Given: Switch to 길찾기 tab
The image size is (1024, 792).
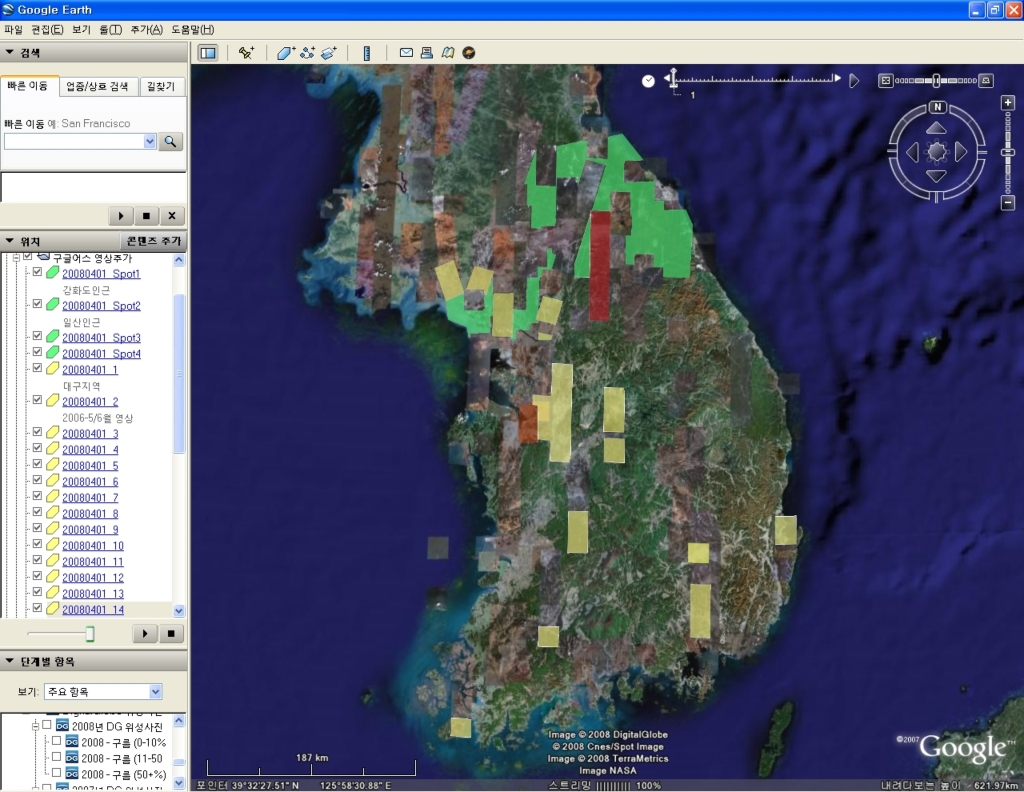Looking at the screenshot, I should click(x=161, y=86).
